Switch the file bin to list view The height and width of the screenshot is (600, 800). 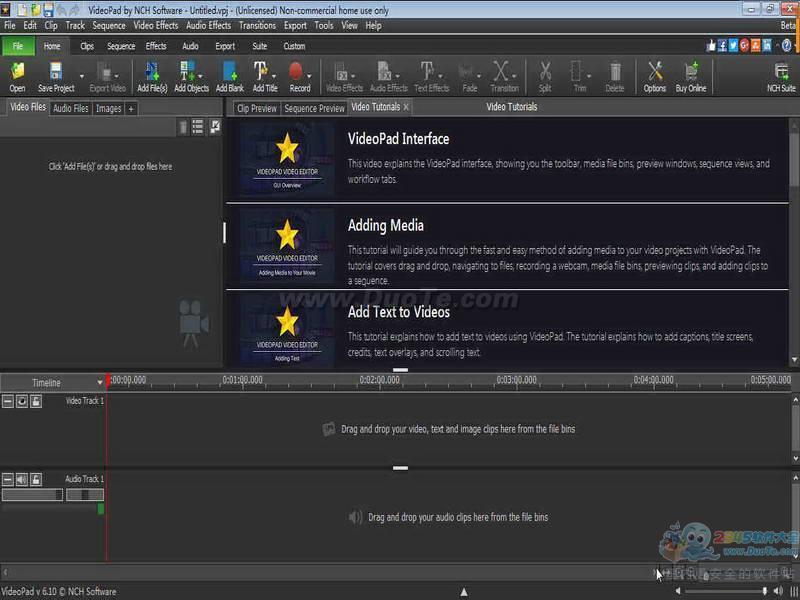pyautogui.click(x=197, y=127)
